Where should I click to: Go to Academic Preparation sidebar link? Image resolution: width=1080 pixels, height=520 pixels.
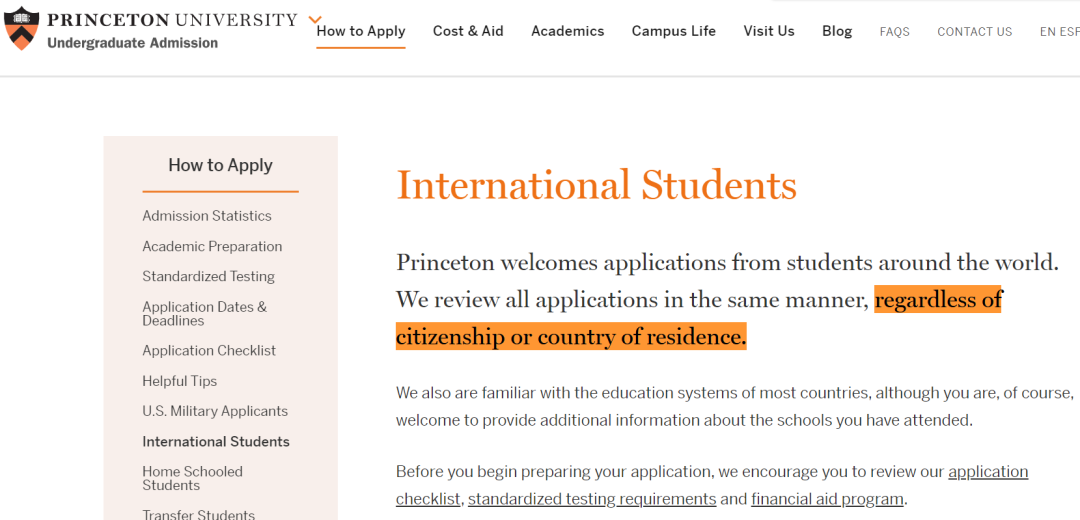(x=212, y=246)
